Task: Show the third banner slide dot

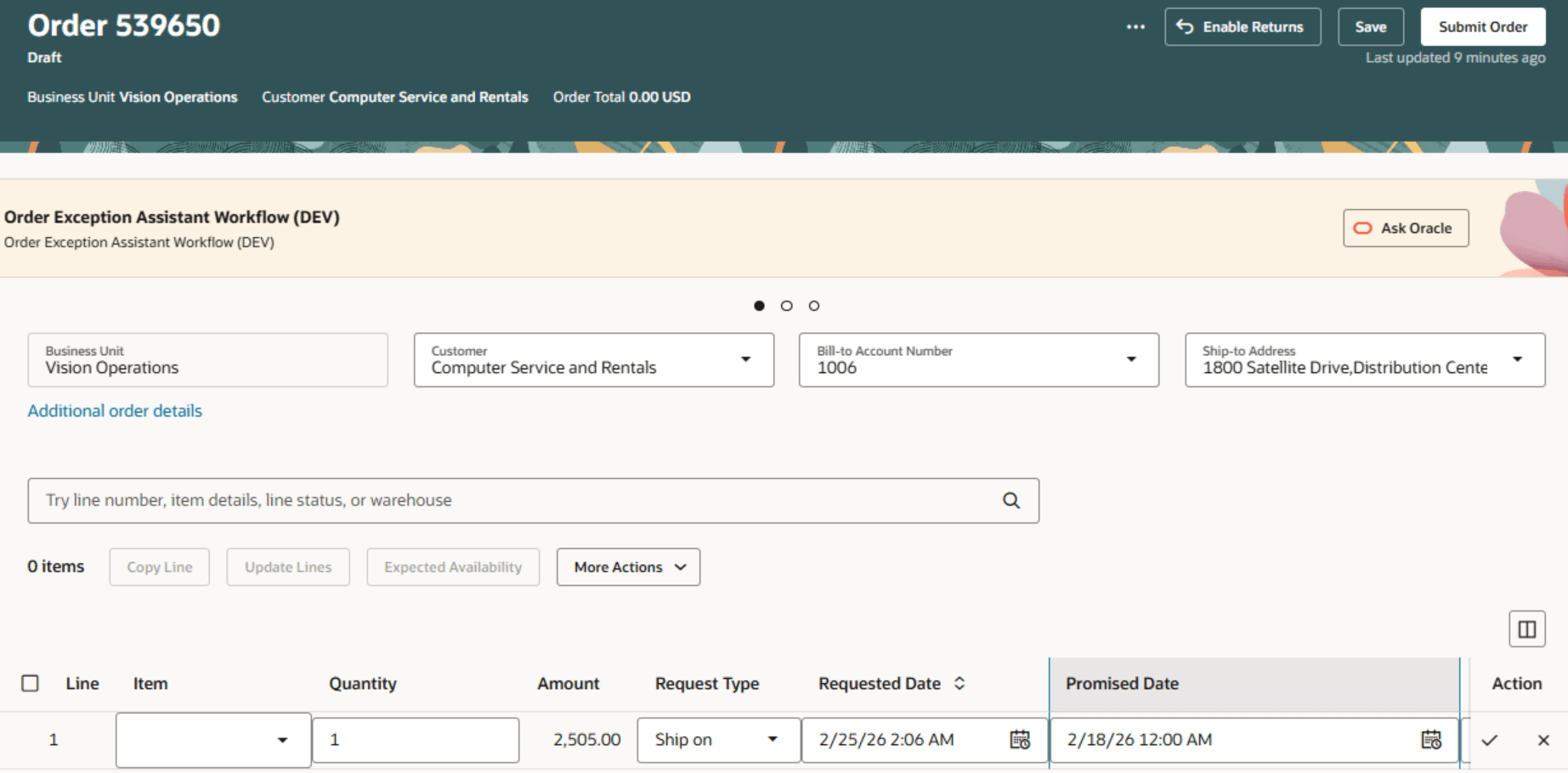Action: (x=814, y=306)
